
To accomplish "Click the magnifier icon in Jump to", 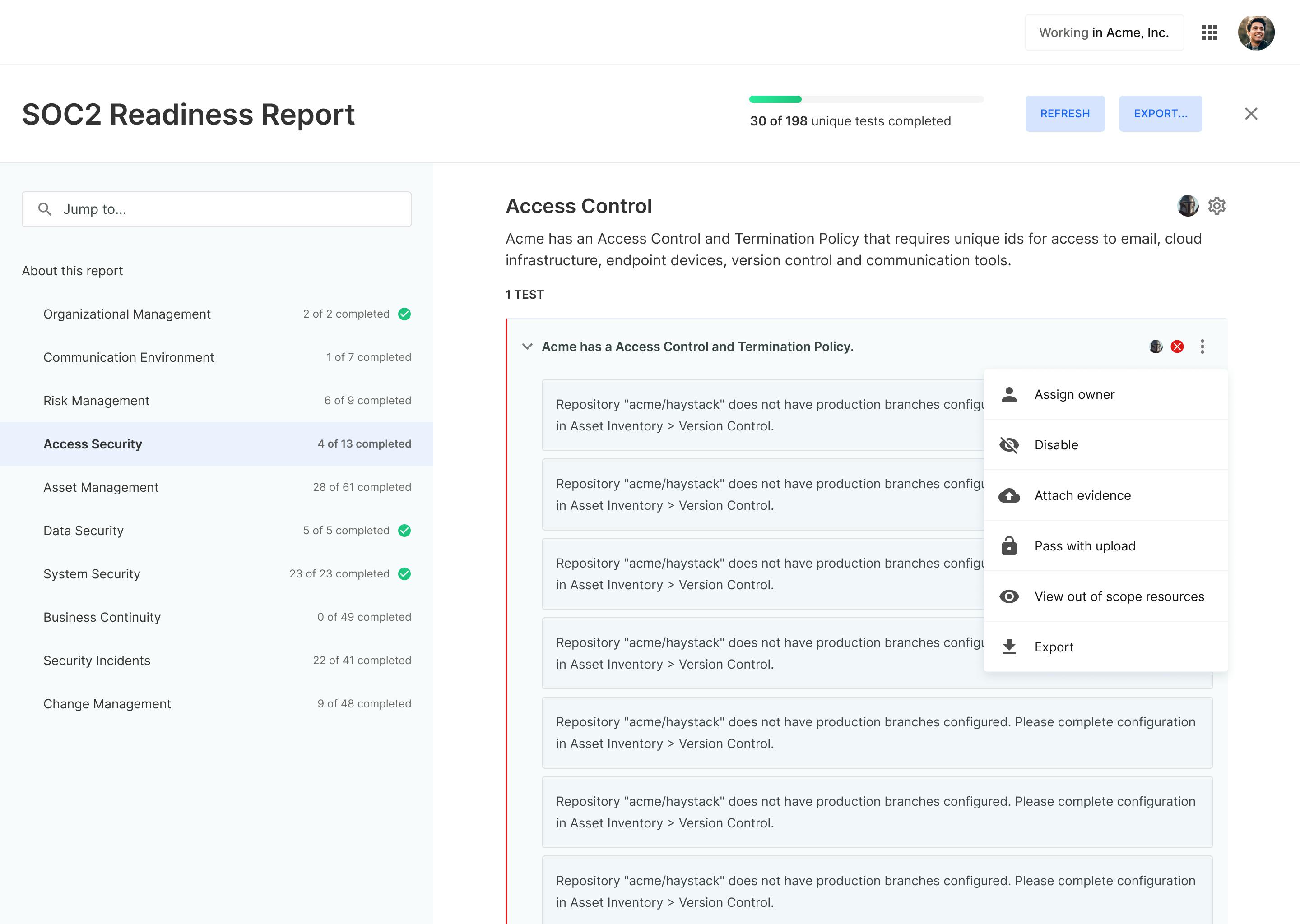I will tap(44, 209).
